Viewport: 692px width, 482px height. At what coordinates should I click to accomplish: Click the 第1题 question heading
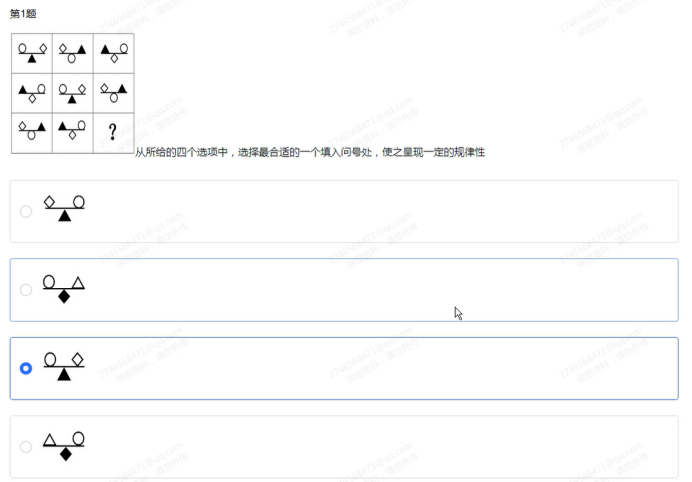click(x=23, y=14)
